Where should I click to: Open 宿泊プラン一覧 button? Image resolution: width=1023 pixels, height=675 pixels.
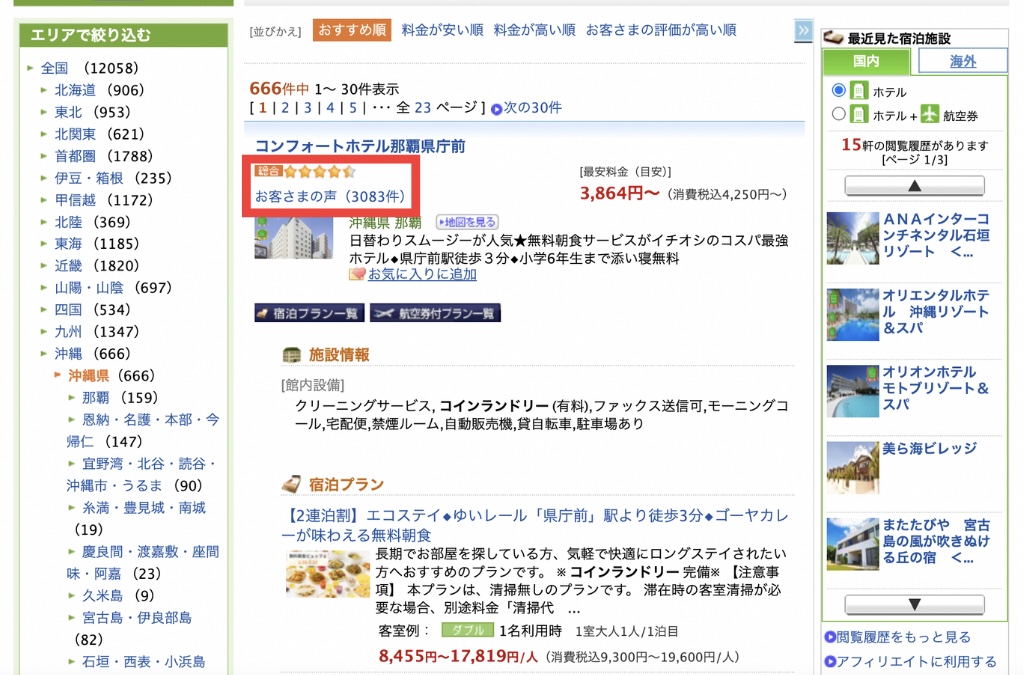coord(308,313)
